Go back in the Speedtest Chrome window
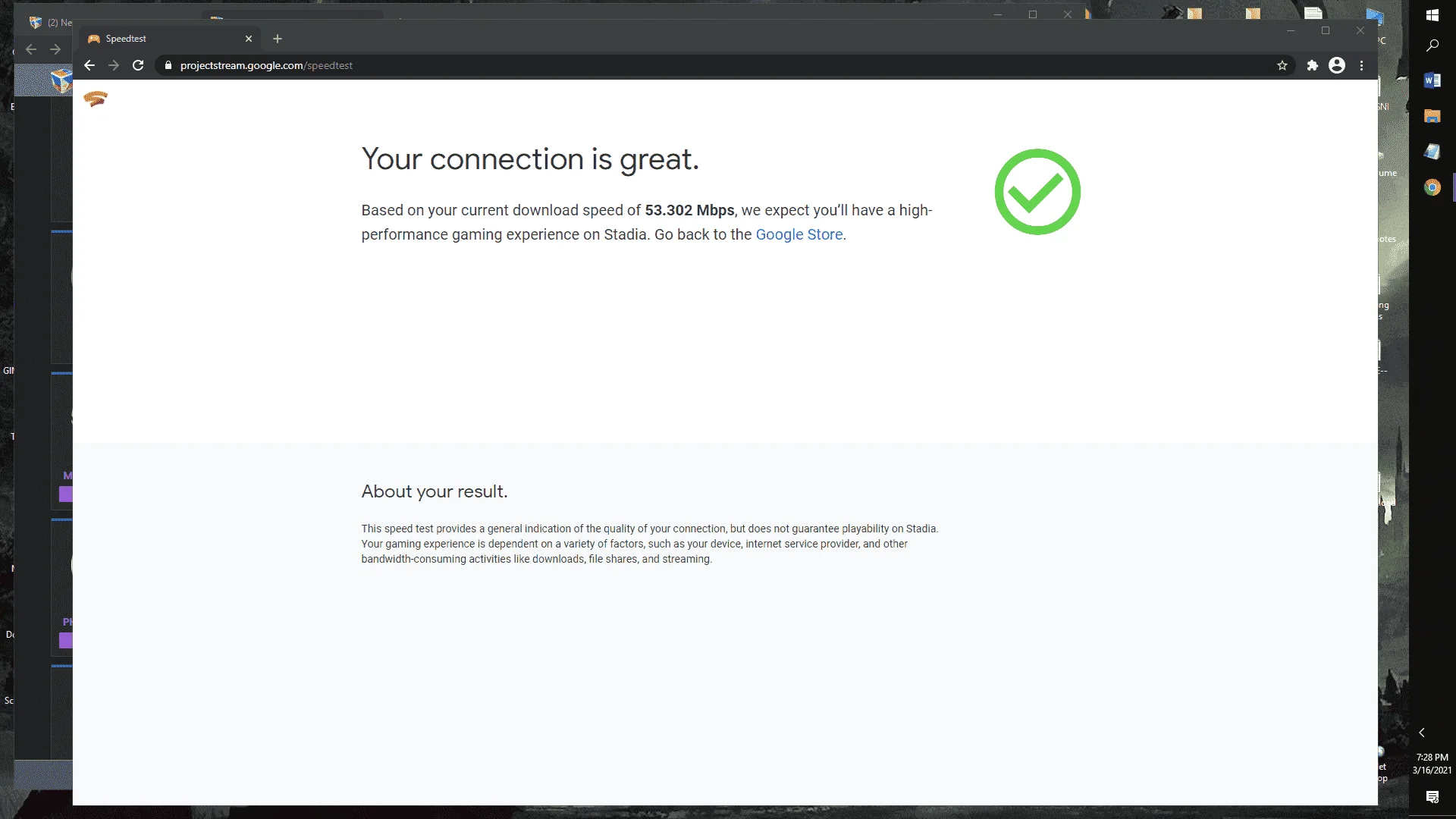1456x819 pixels. 89,65
